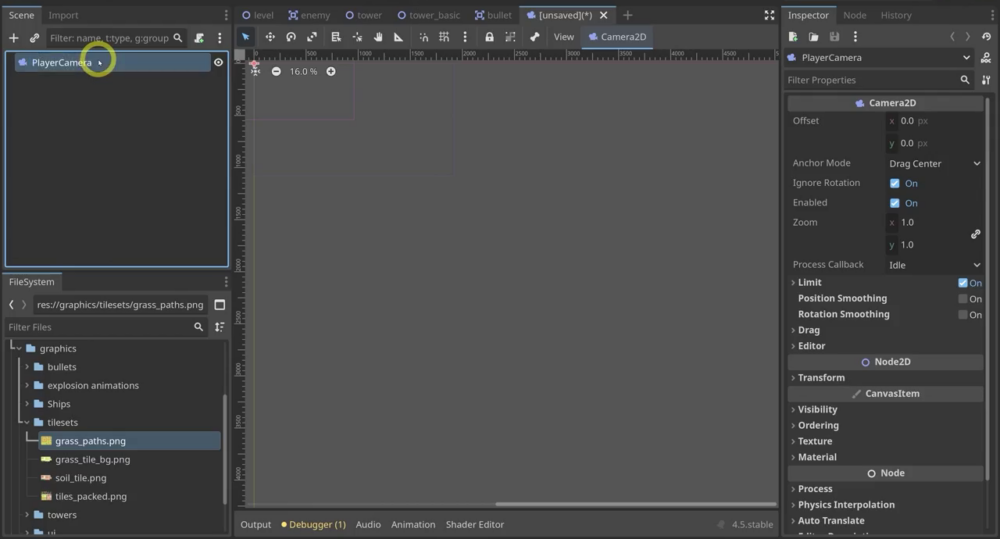
Task: Click the scene tree filter field
Action: pos(115,38)
